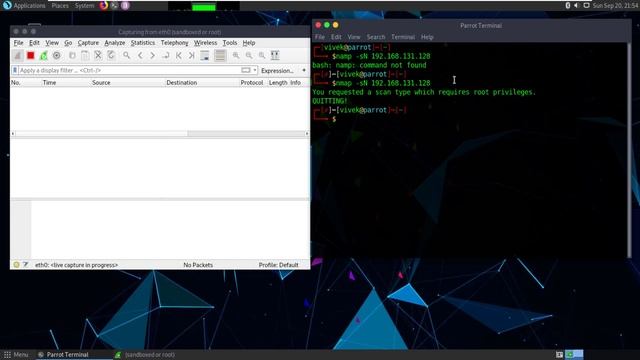Click the display filter bookmark icon

pos(15,70)
